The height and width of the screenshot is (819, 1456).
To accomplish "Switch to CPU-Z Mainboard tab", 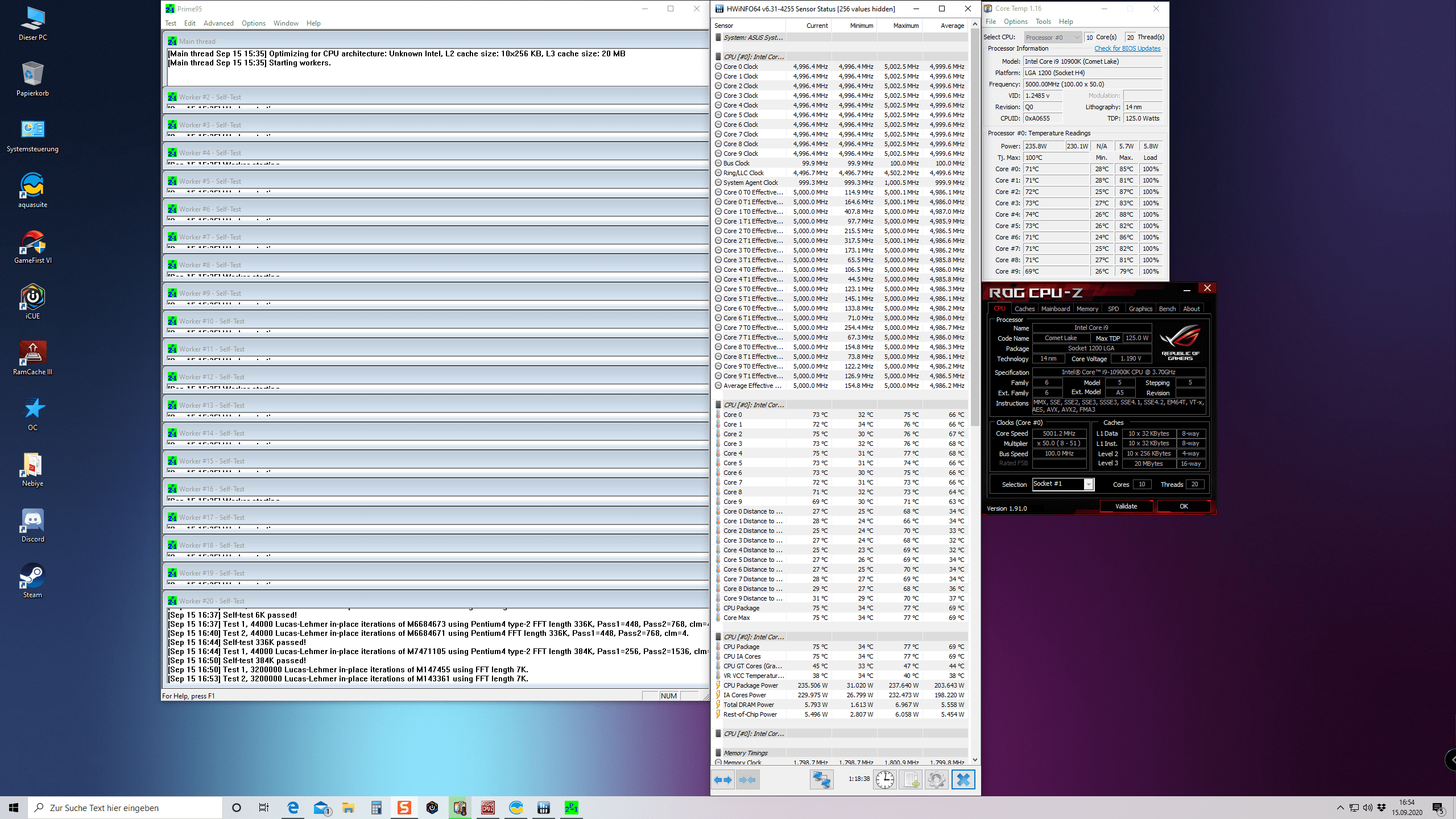I will point(1056,309).
